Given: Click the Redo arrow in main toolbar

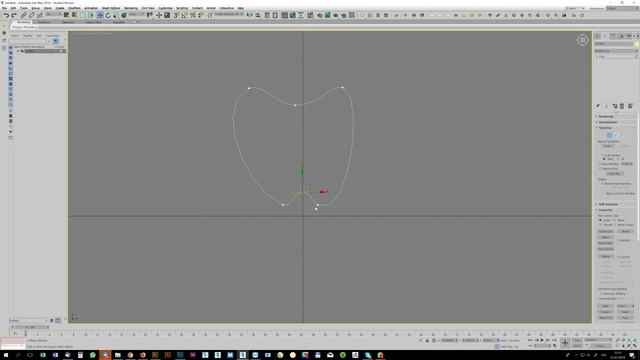Looking at the screenshot, I should click(x=13, y=15).
